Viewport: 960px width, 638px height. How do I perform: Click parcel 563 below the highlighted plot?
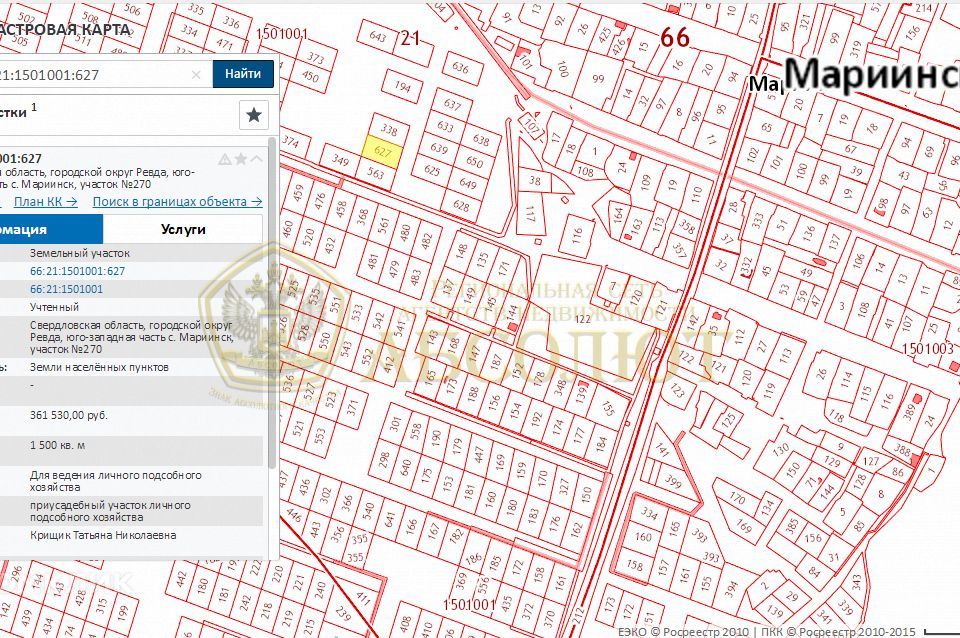[375, 174]
